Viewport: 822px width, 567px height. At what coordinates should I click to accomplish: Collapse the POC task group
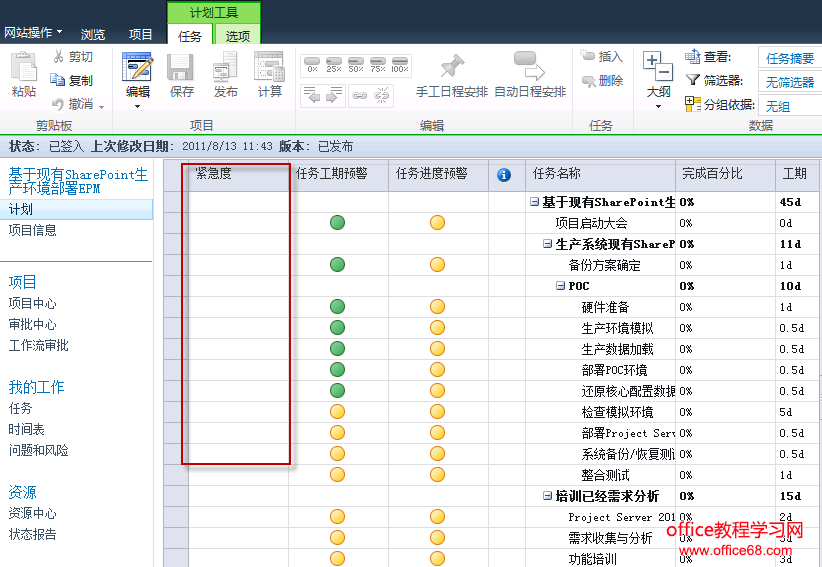coord(561,286)
